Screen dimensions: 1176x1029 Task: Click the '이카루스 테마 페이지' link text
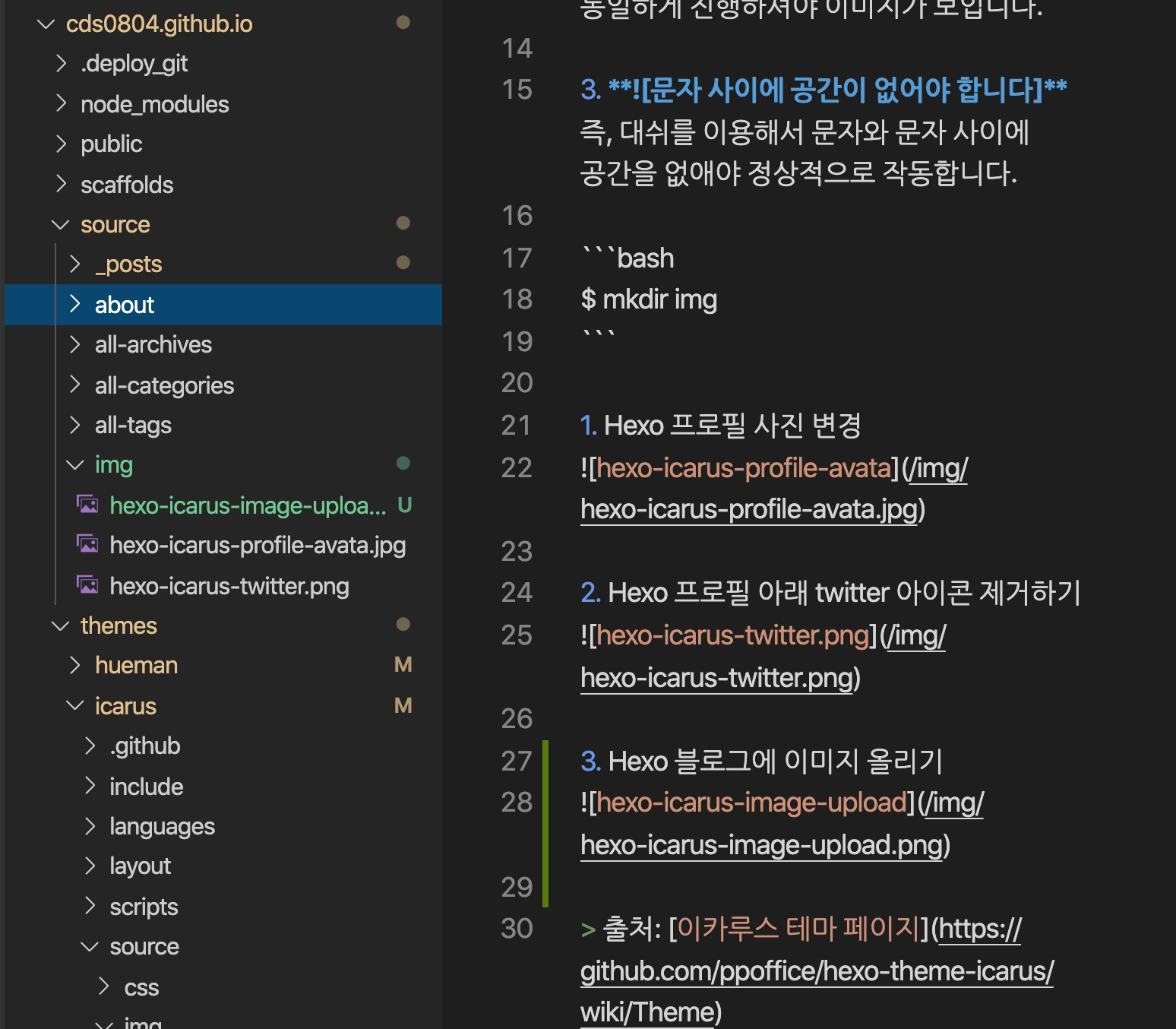798,929
